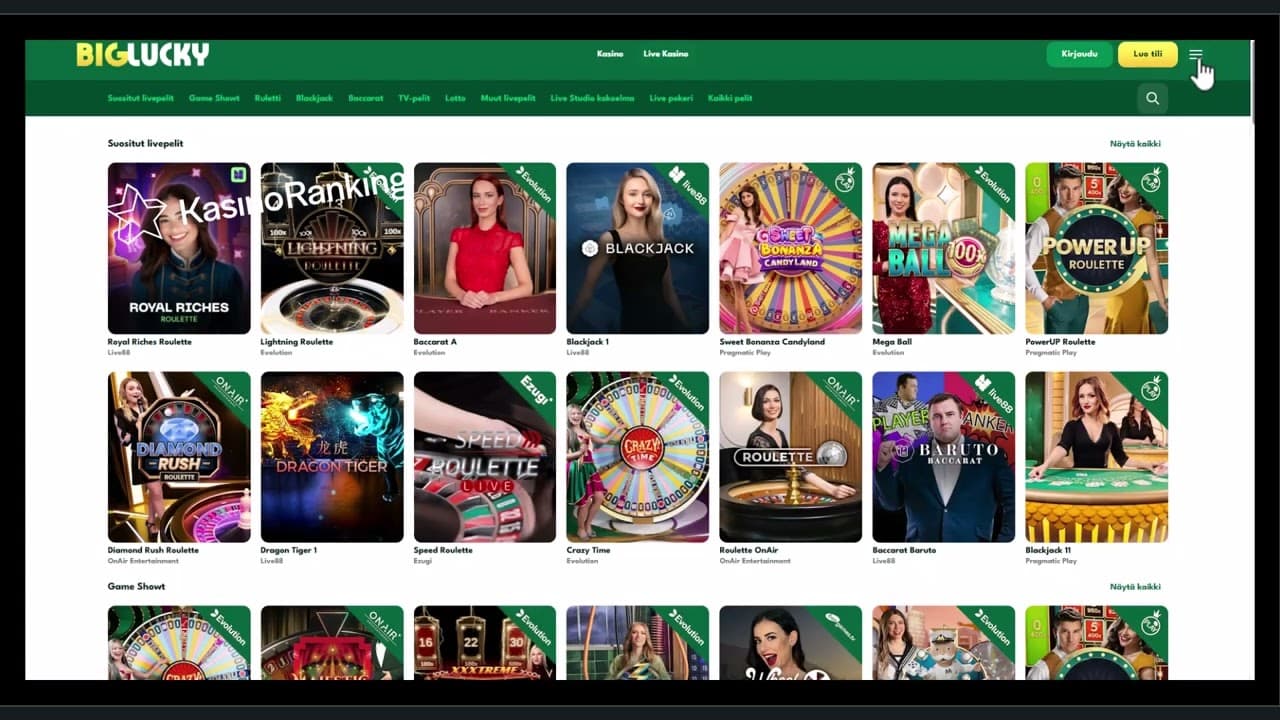Click the Diamond Rush Roulette title text

153,550
